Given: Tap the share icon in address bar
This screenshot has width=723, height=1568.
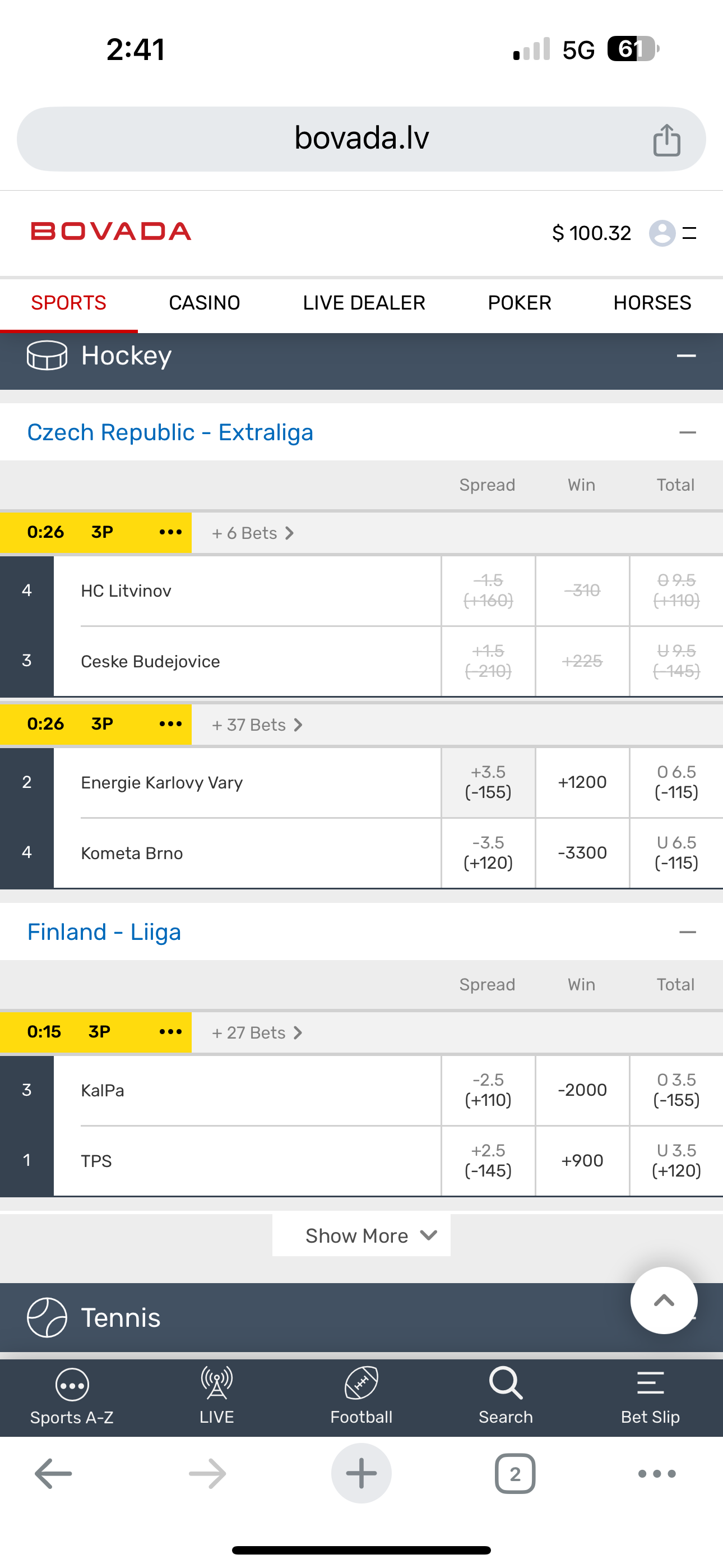Looking at the screenshot, I should click(x=666, y=140).
